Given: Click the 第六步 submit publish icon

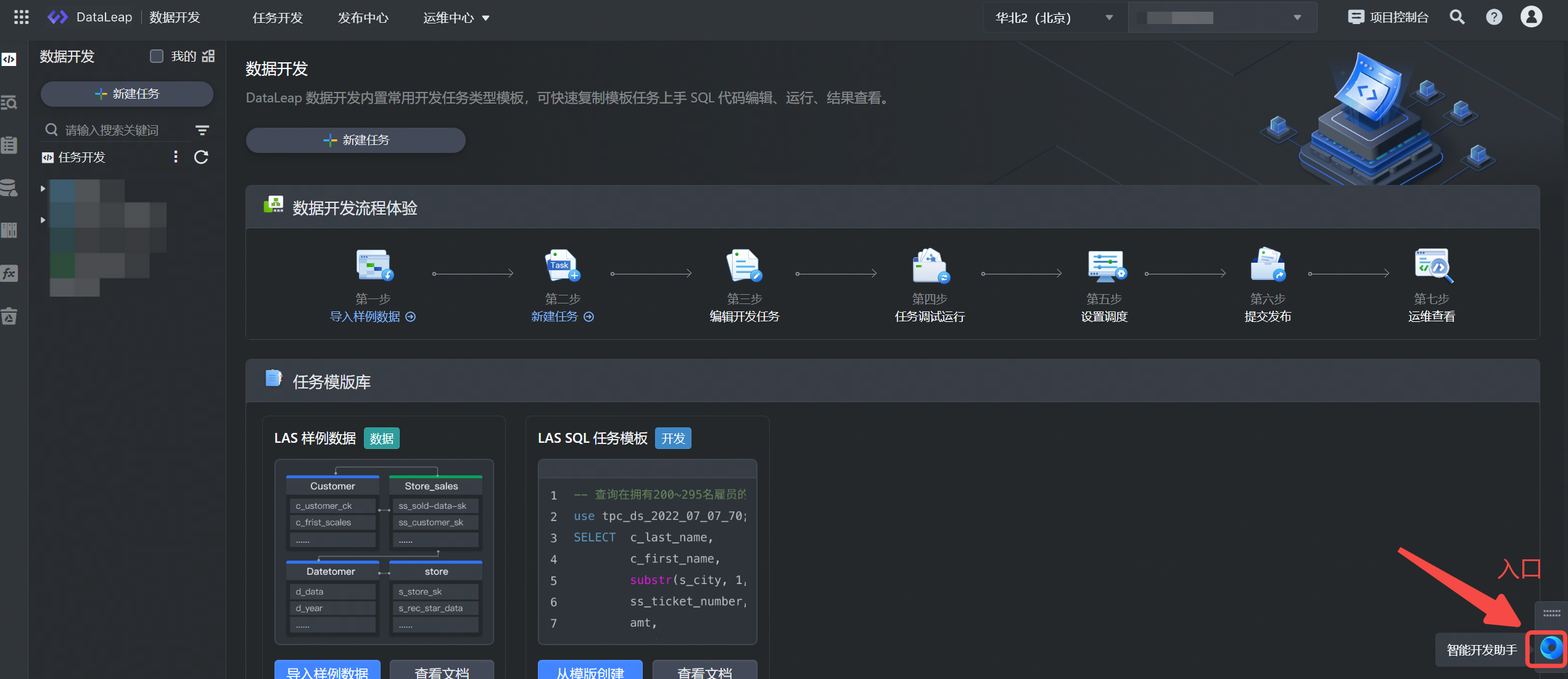Looking at the screenshot, I should pos(1268,265).
